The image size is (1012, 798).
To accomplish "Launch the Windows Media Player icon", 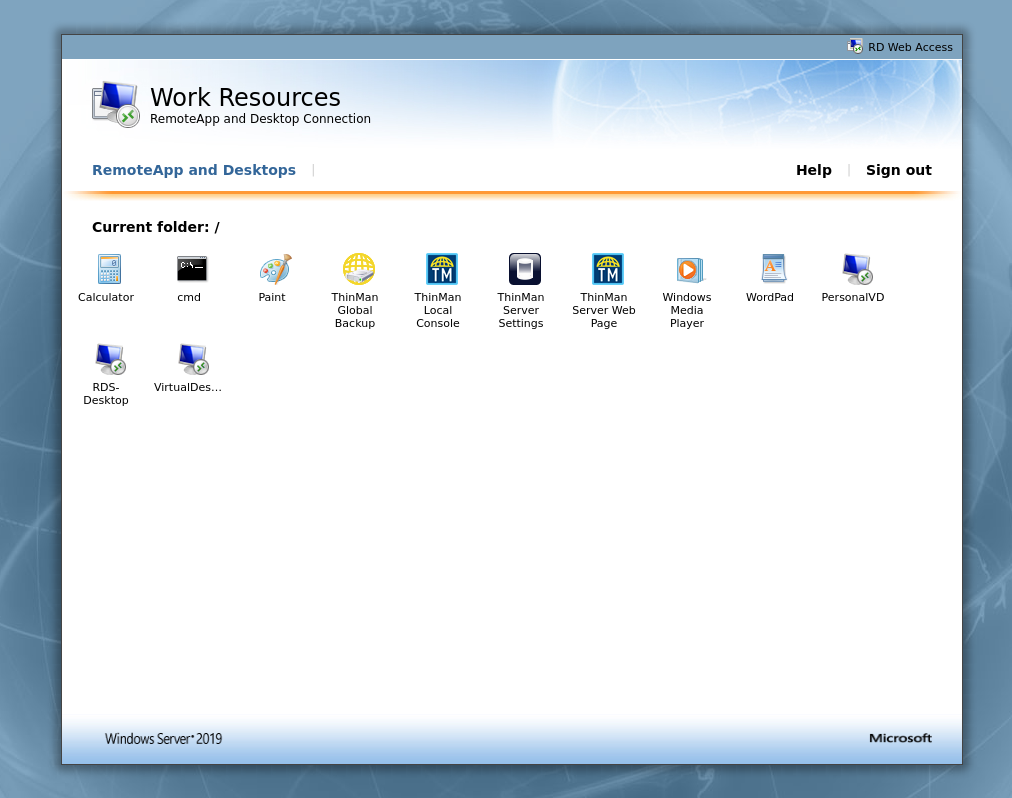I will (x=690, y=269).
